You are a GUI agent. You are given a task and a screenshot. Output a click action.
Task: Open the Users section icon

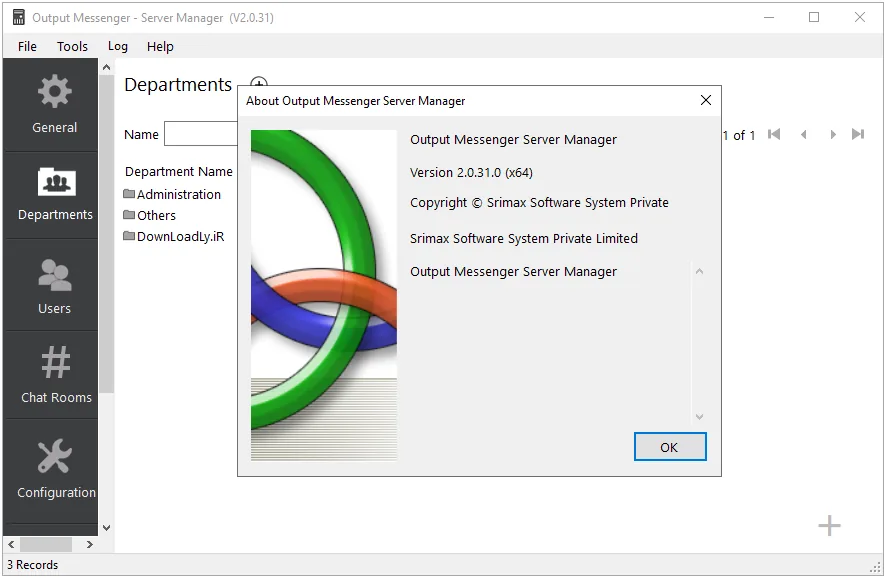54,275
